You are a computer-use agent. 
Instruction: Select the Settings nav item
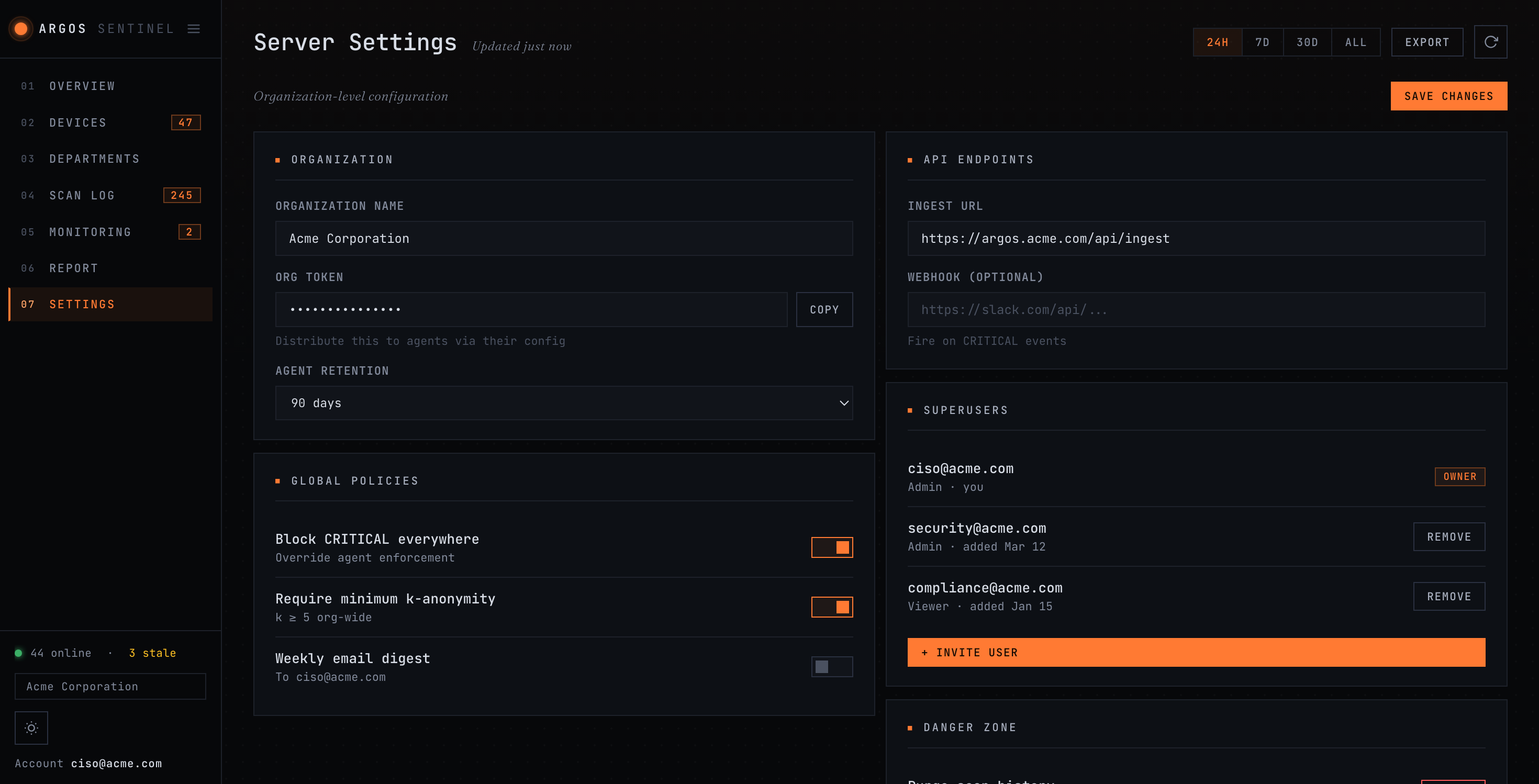[x=110, y=305]
